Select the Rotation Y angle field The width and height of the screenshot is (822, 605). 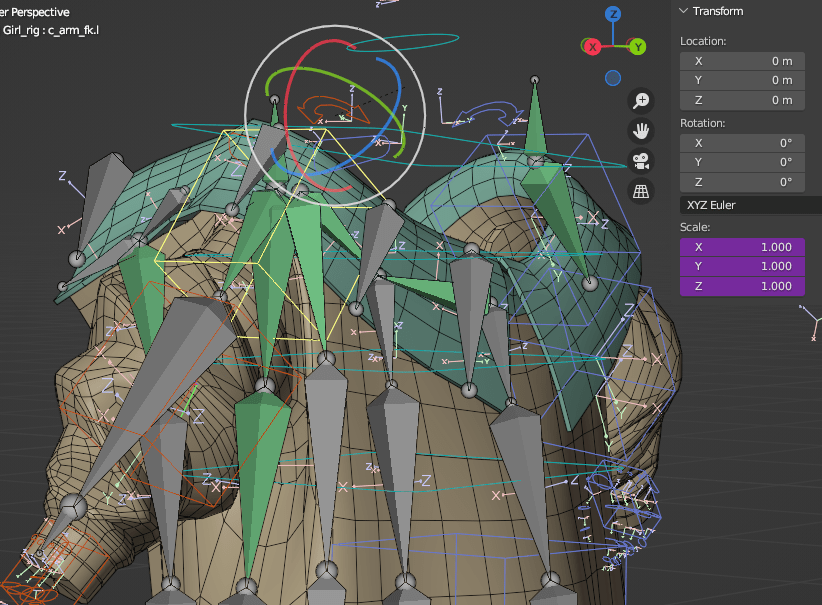pyautogui.click(x=742, y=162)
